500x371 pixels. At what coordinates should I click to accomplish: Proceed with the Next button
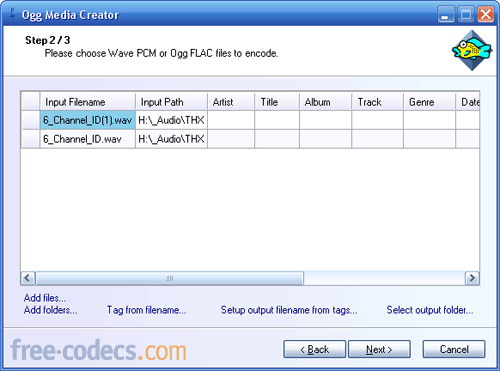[379, 349]
